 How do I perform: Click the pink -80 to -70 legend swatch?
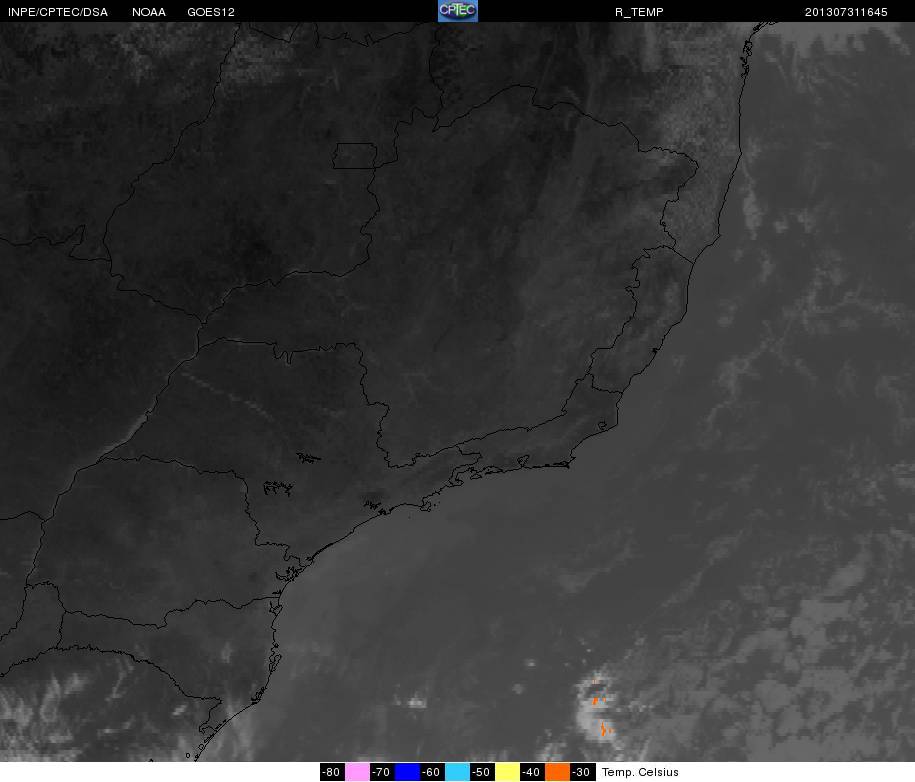point(357,772)
